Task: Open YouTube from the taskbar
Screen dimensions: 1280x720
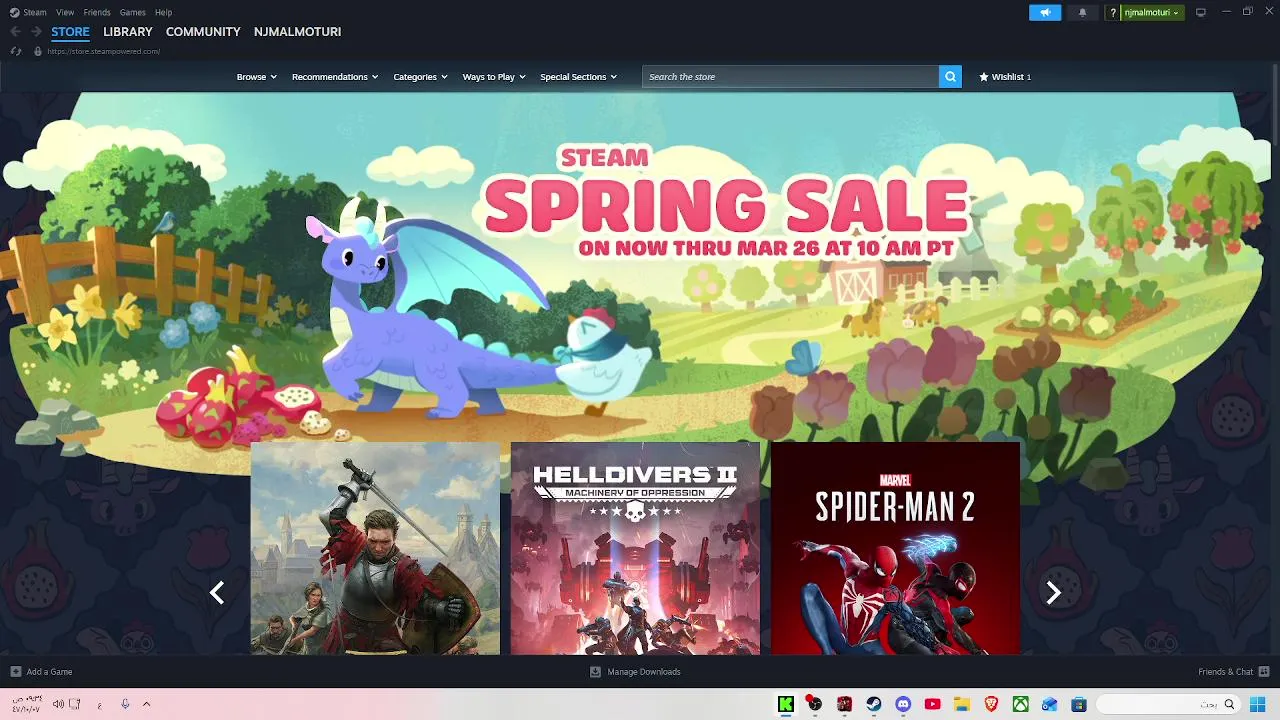Action: [x=932, y=704]
